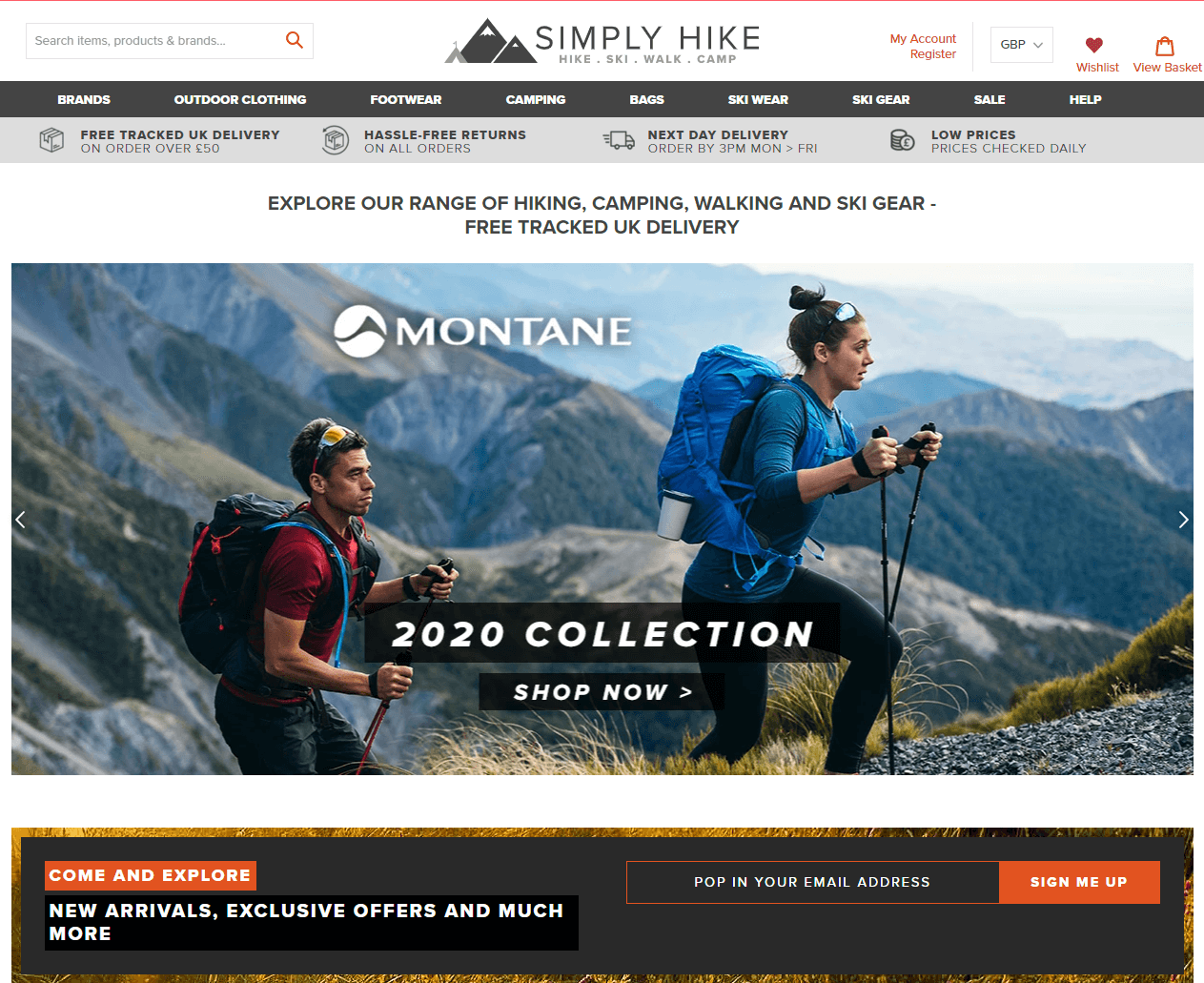Open the My Account link
Image resolution: width=1204 pixels, height=983 pixels.
pyautogui.click(x=923, y=39)
